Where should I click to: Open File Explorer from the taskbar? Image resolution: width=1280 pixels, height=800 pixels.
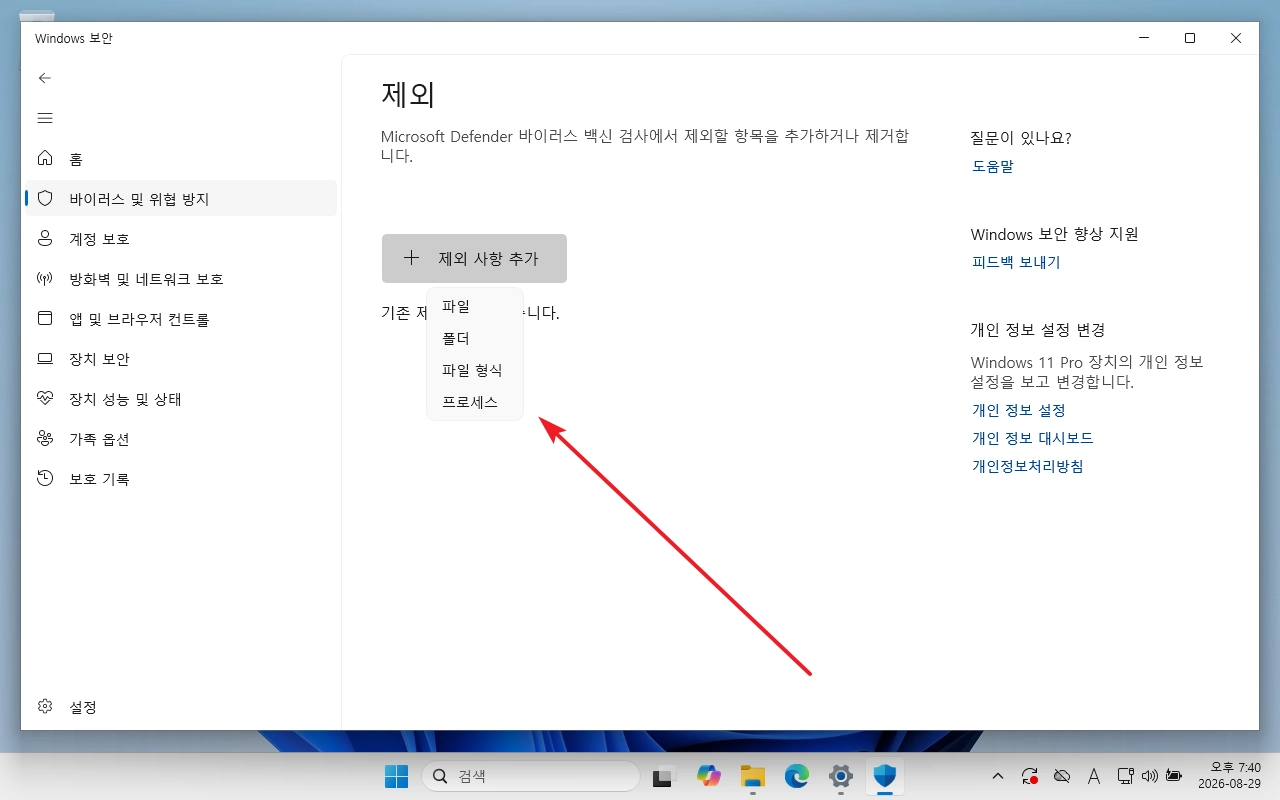tap(753, 776)
